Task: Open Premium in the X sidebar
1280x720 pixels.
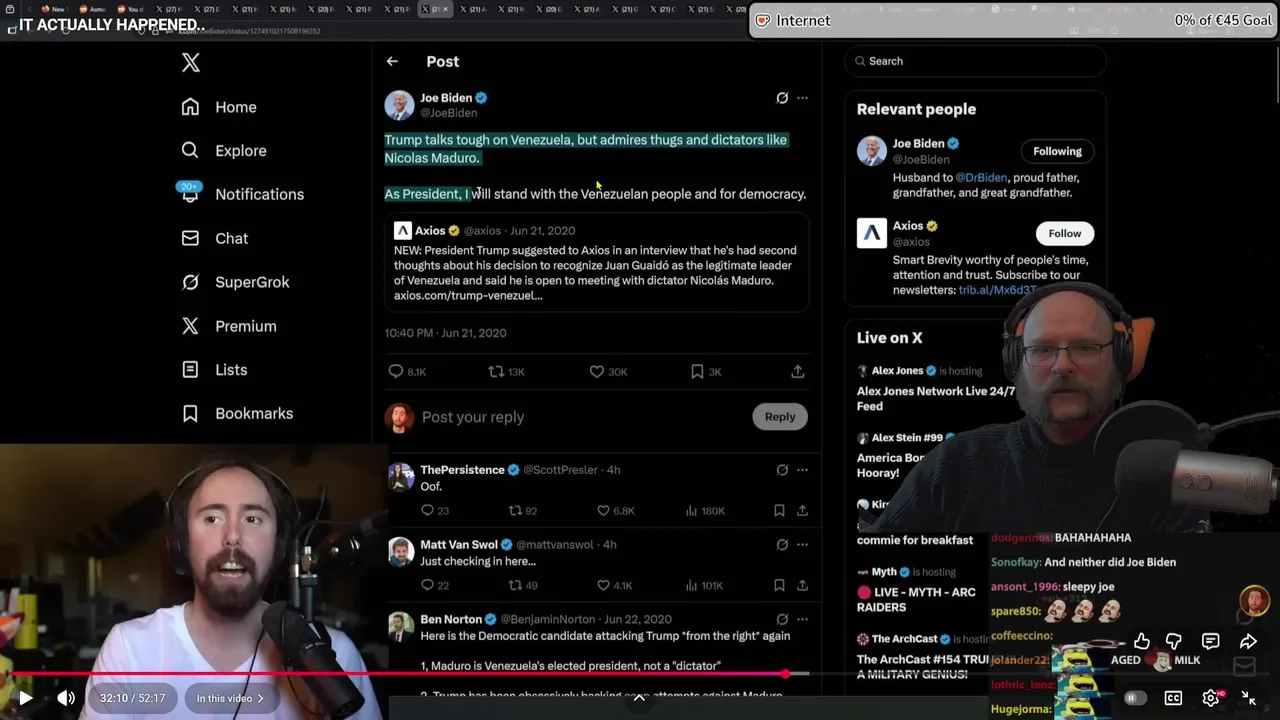Action: click(x=229, y=326)
